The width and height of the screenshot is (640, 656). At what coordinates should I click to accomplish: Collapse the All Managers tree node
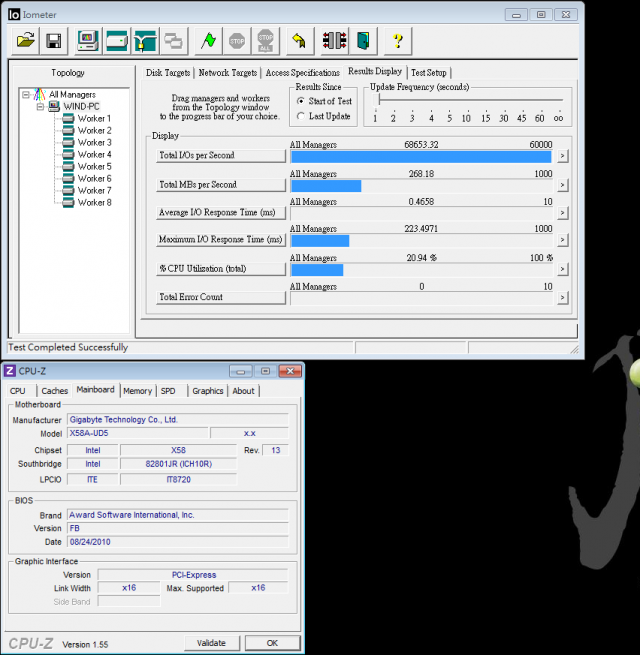pos(26,95)
